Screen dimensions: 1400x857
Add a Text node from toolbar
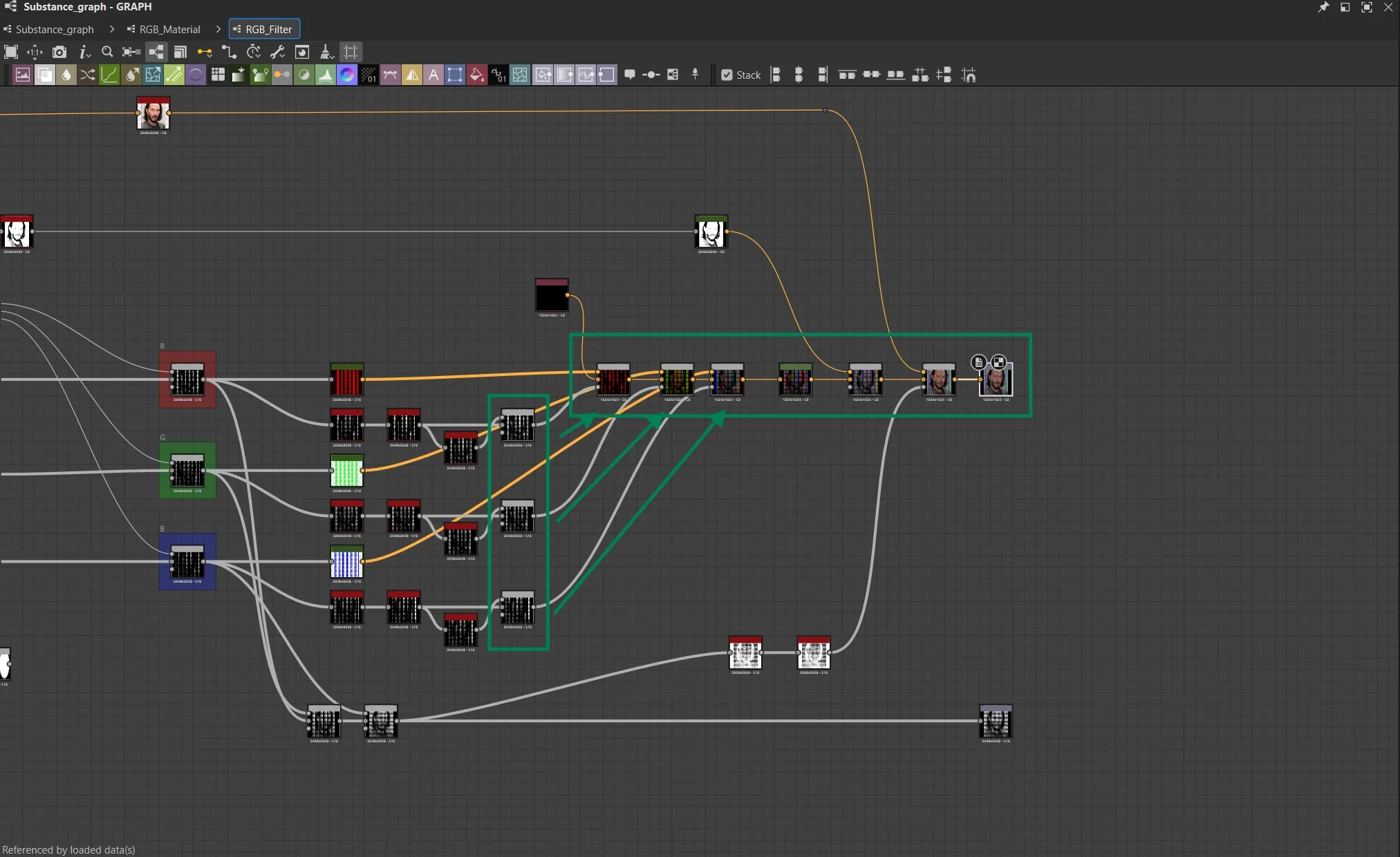[433, 75]
